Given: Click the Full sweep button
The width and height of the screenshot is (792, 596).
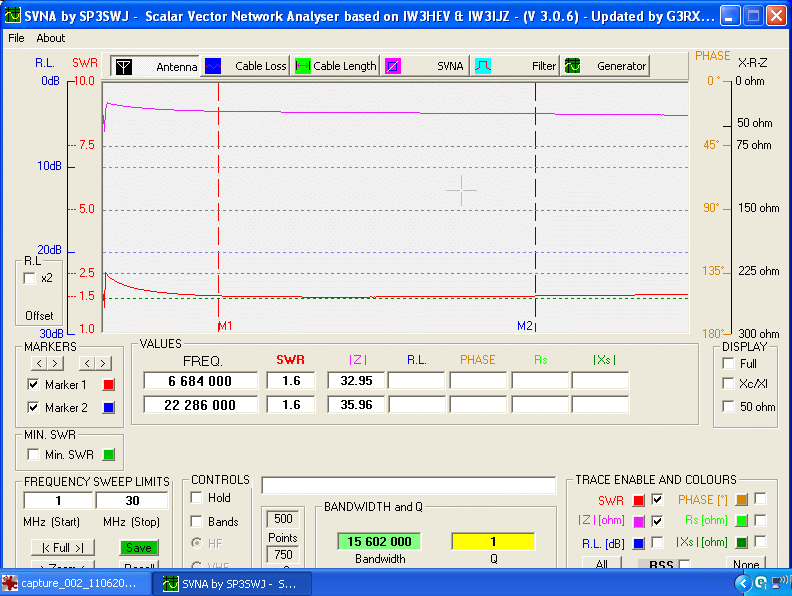Looking at the screenshot, I should 62,547.
